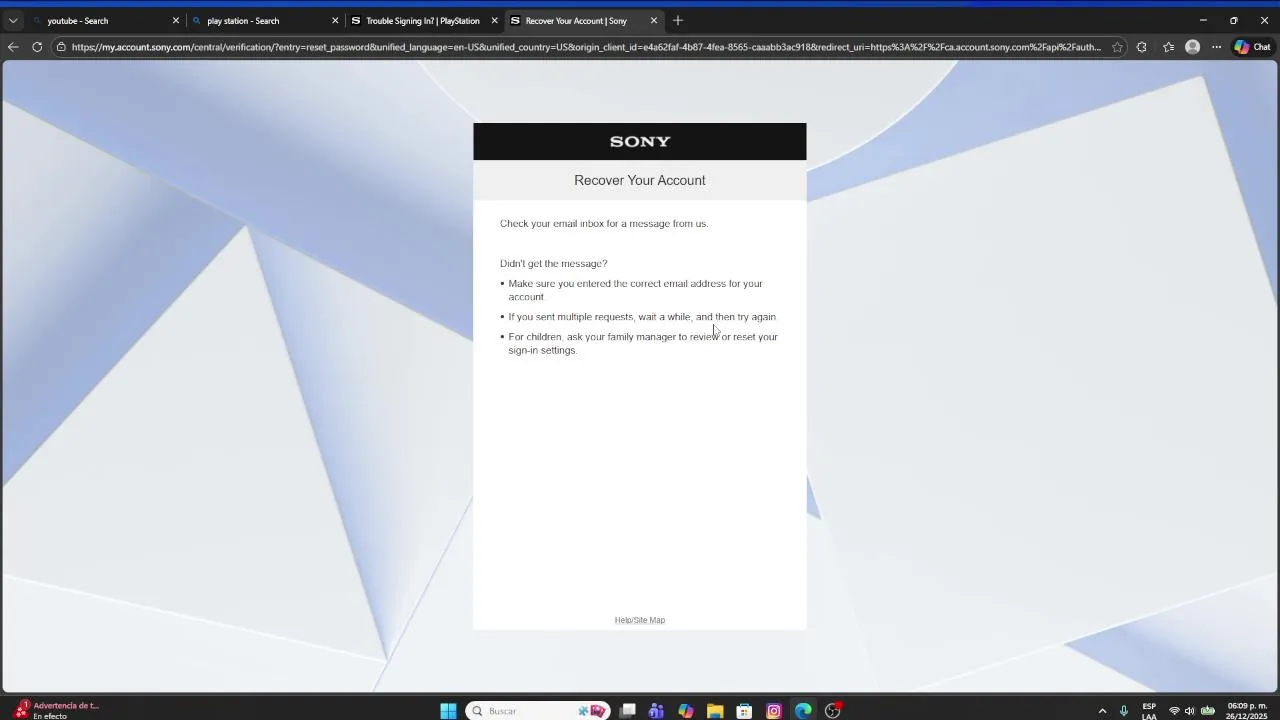The height and width of the screenshot is (720, 1280).
Task: Open Wi-Fi network tray icon
Action: tap(1175, 711)
